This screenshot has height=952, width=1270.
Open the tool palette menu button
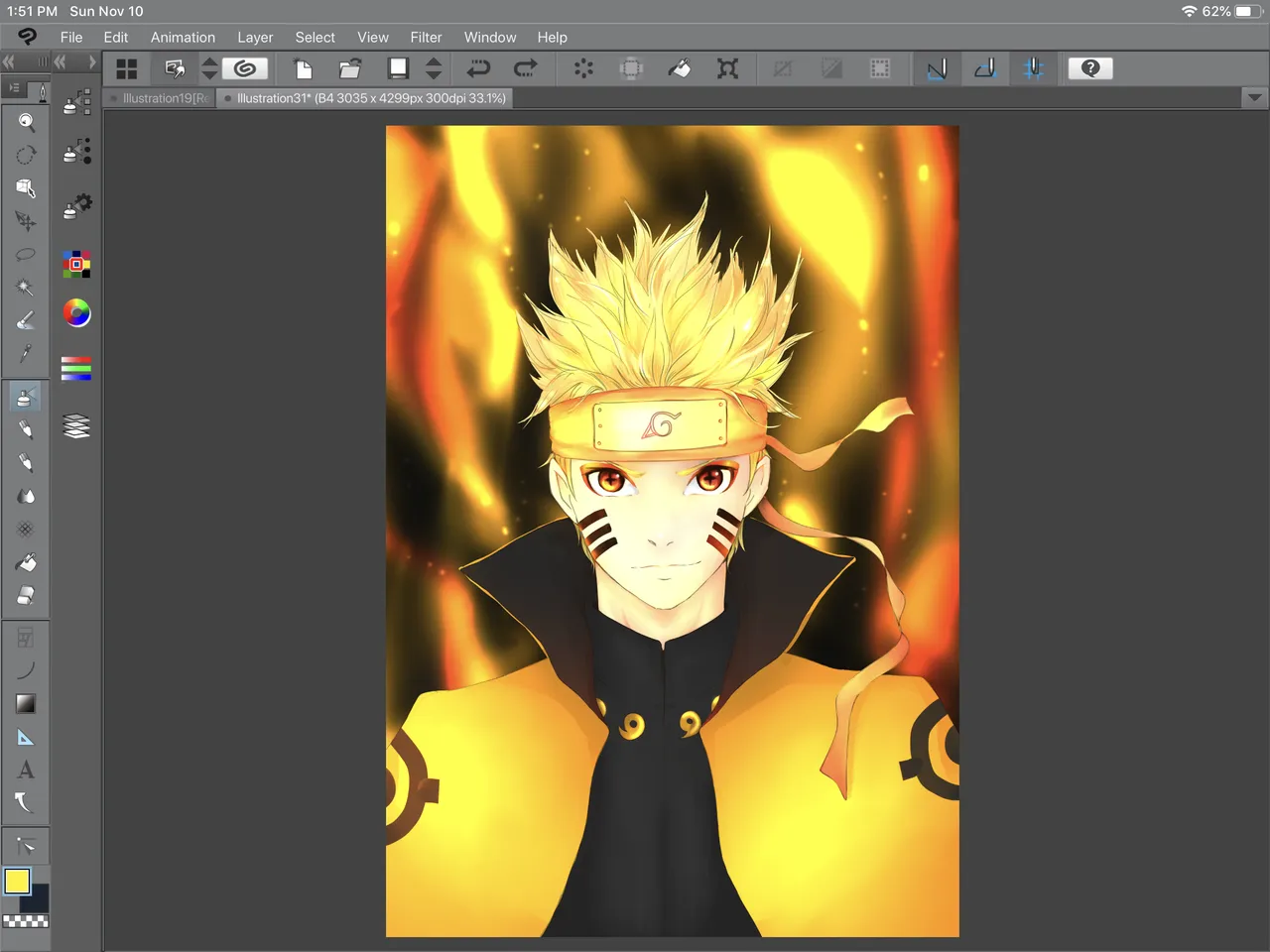pos(15,89)
